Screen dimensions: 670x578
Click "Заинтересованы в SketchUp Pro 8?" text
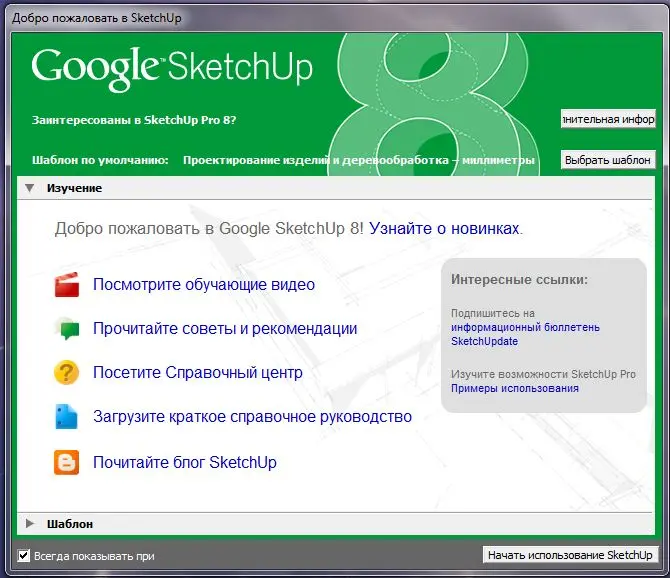[134, 120]
